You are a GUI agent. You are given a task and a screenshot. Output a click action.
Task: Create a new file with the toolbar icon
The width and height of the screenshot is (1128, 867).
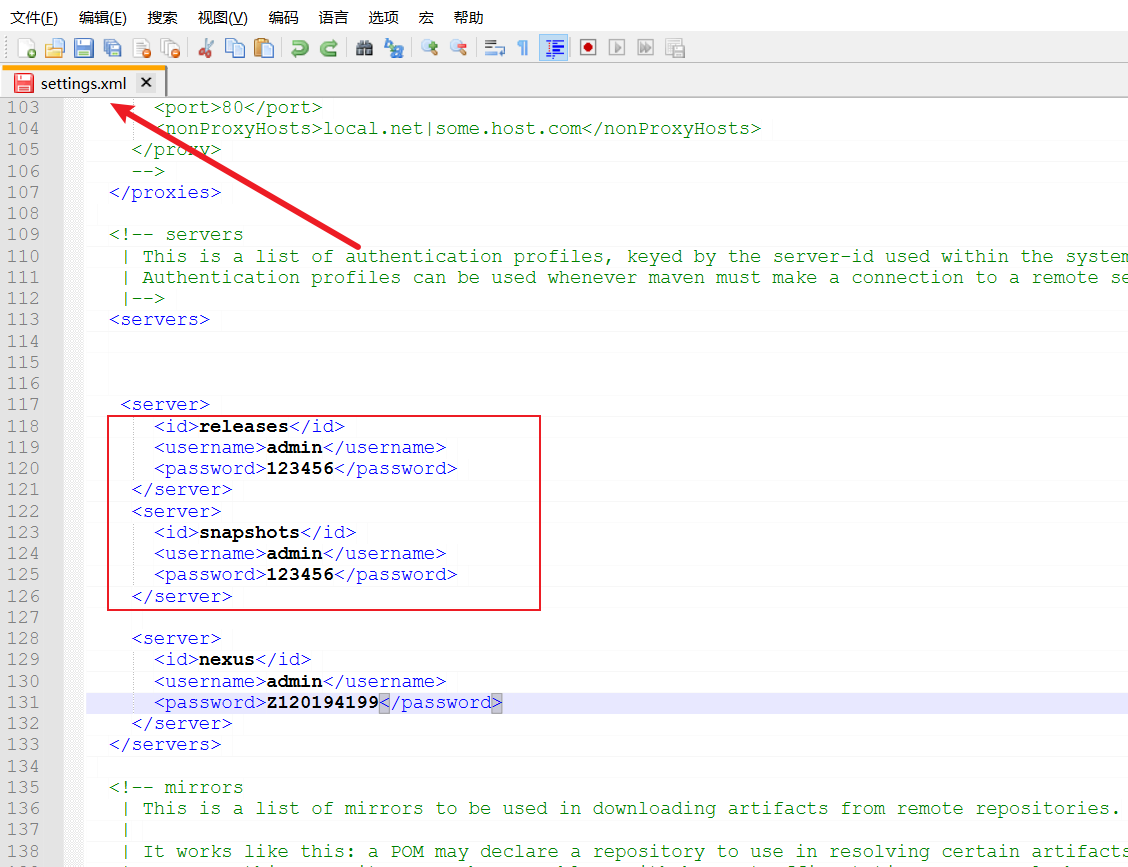click(x=27, y=48)
